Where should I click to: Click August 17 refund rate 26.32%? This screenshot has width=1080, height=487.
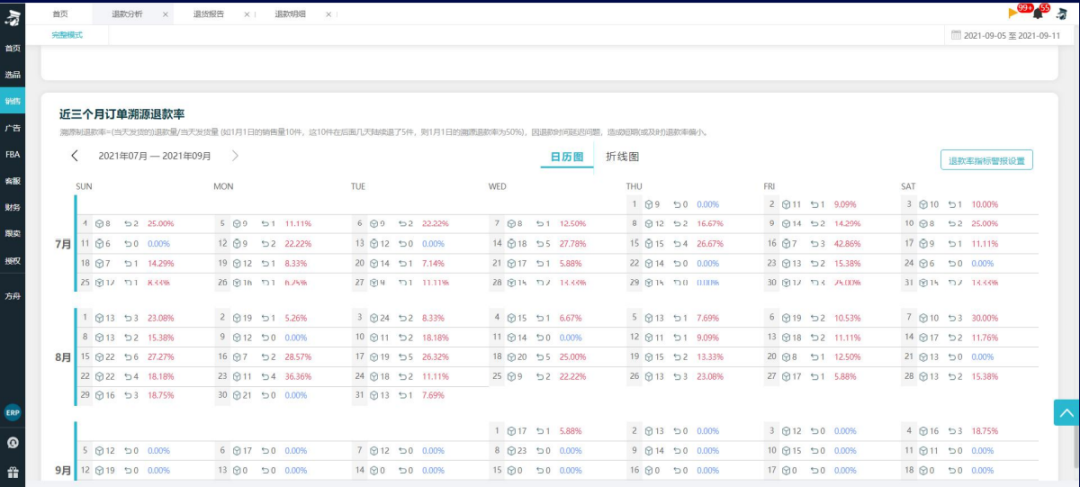click(x=436, y=357)
